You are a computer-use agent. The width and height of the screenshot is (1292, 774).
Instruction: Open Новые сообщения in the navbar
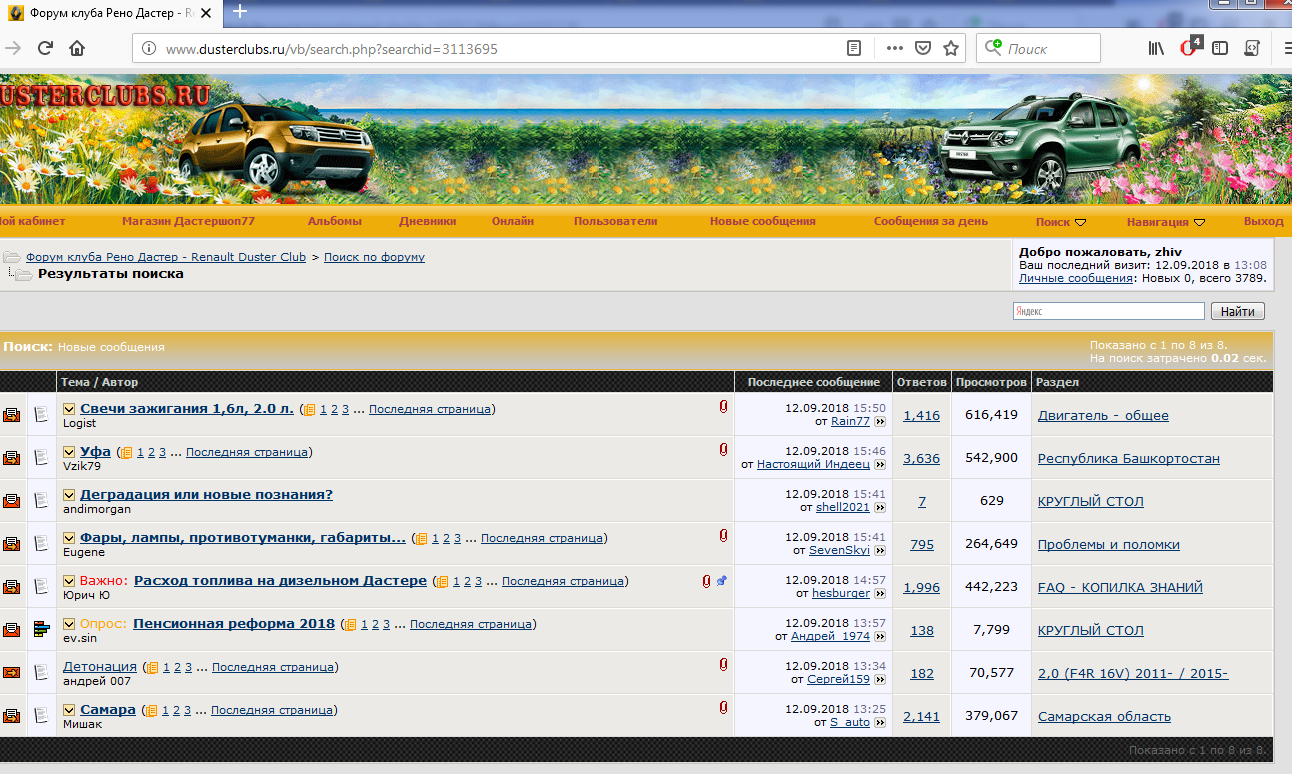(x=763, y=221)
